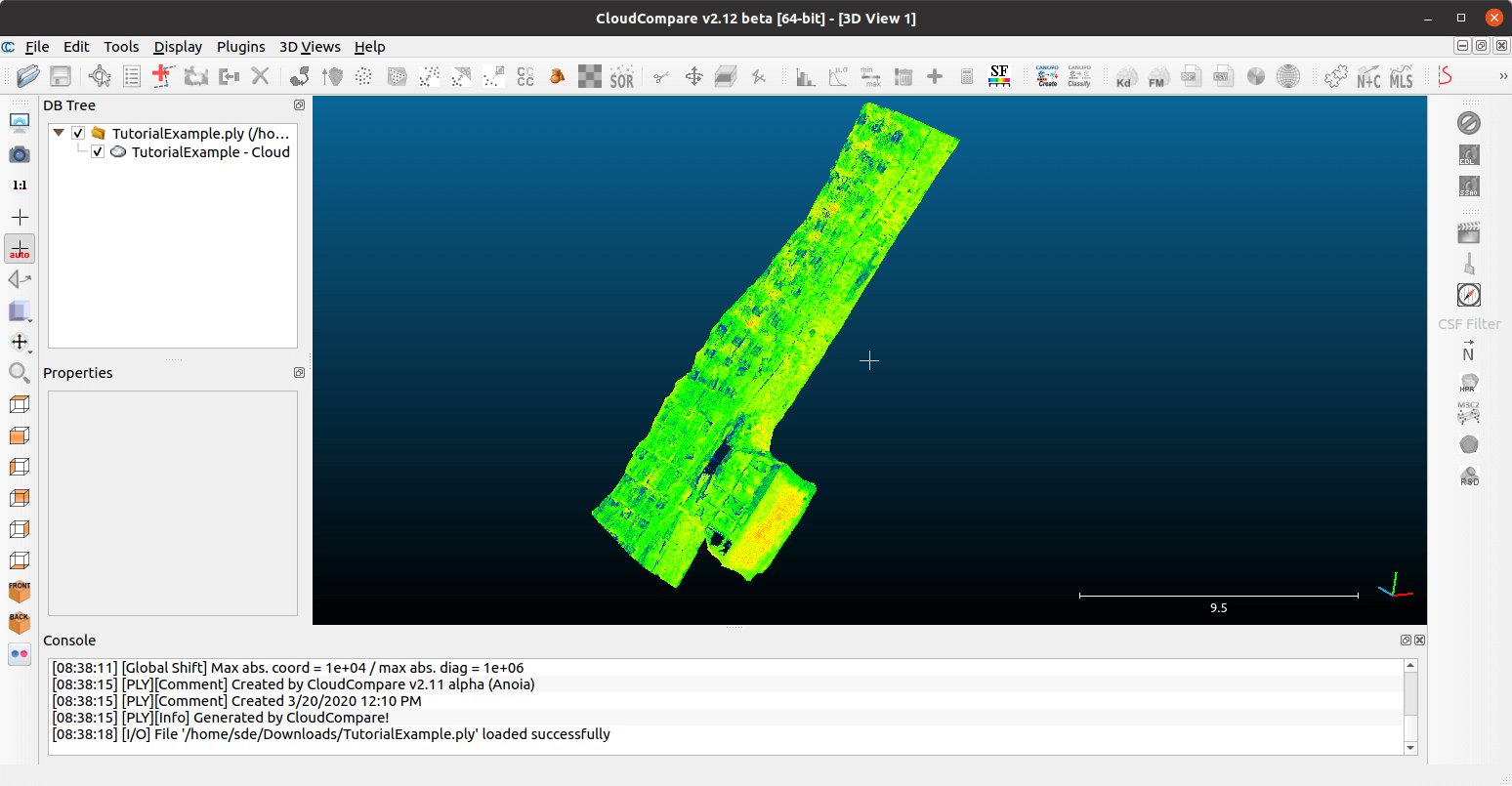Image resolution: width=1512 pixels, height=786 pixels.
Task: Click the FM fast marching icon
Action: point(1158,76)
